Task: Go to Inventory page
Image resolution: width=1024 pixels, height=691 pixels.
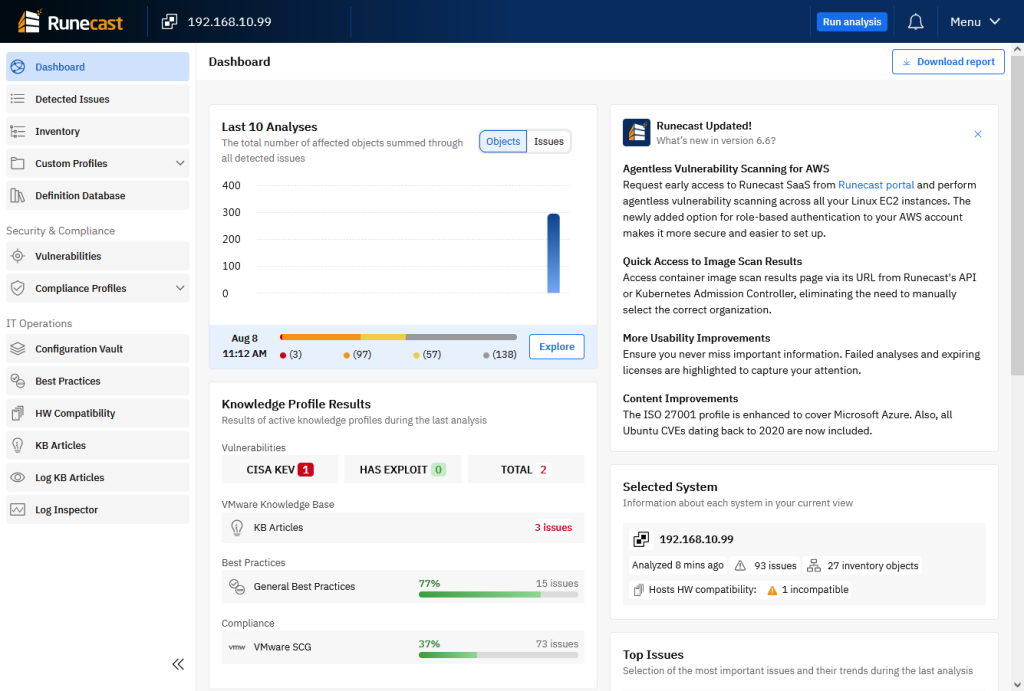Action: (x=97, y=131)
